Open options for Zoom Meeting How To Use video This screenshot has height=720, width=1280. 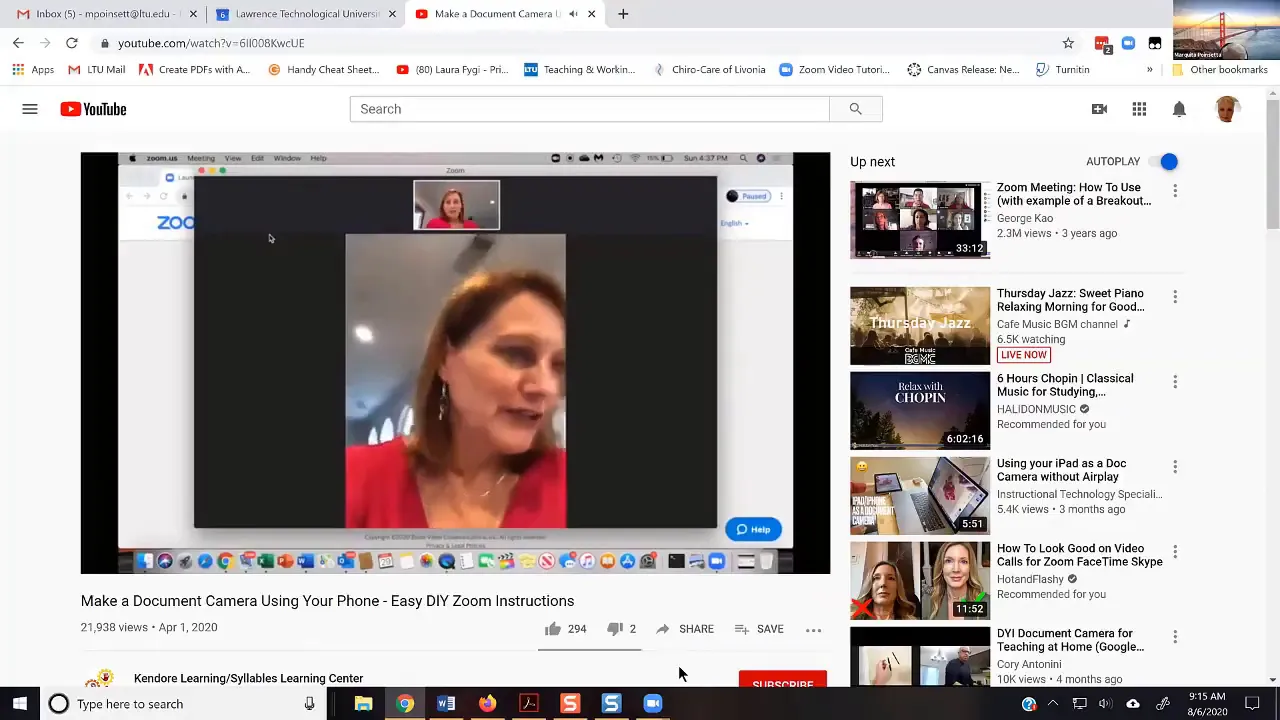pos(1175,190)
